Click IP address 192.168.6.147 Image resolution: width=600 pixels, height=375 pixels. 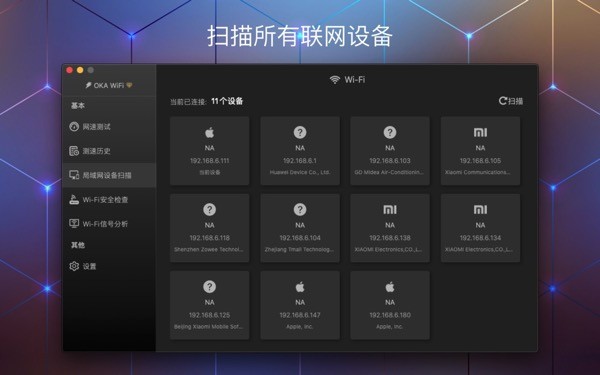(300, 315)
